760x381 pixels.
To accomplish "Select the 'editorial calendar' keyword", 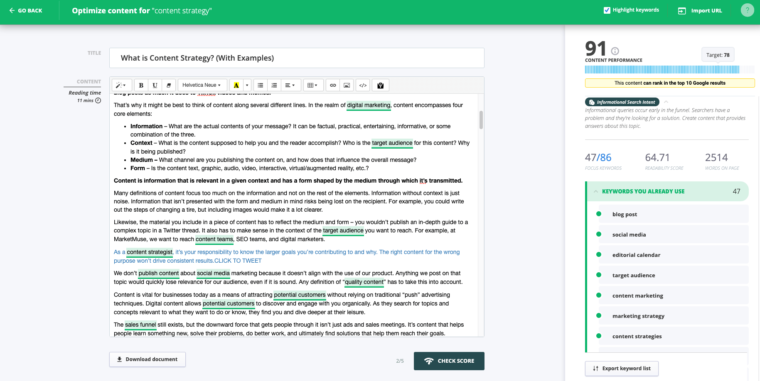I will pyautogui.click(x=673, y=255).
